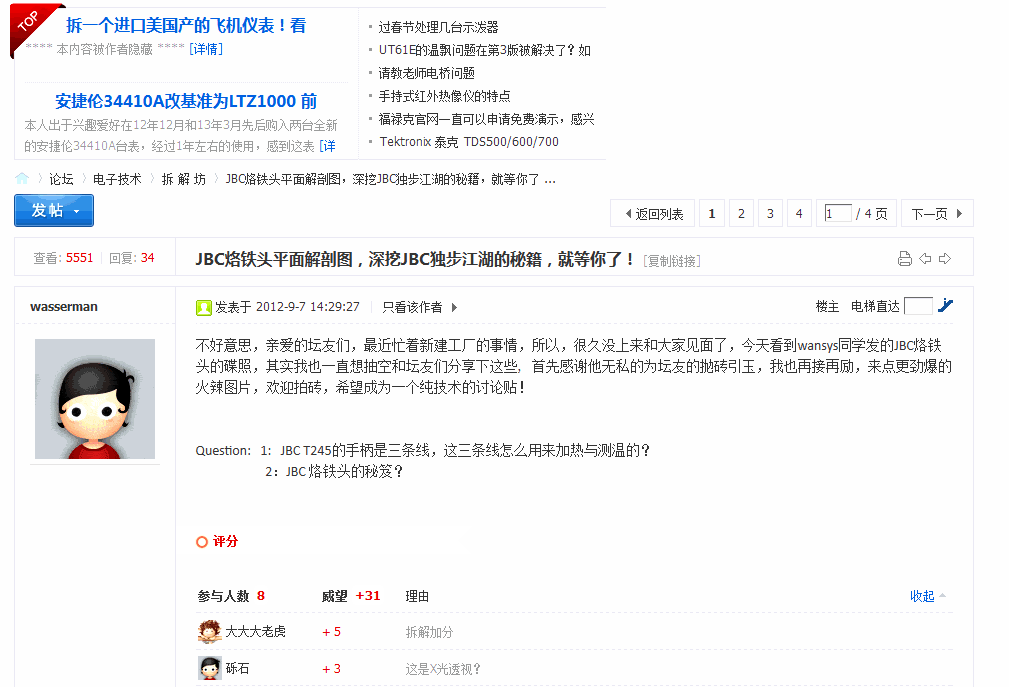Open 福禄克官网 free demo link
Image resolution: width=1009 pixels, height=687 pixels.
coord(486,119)
